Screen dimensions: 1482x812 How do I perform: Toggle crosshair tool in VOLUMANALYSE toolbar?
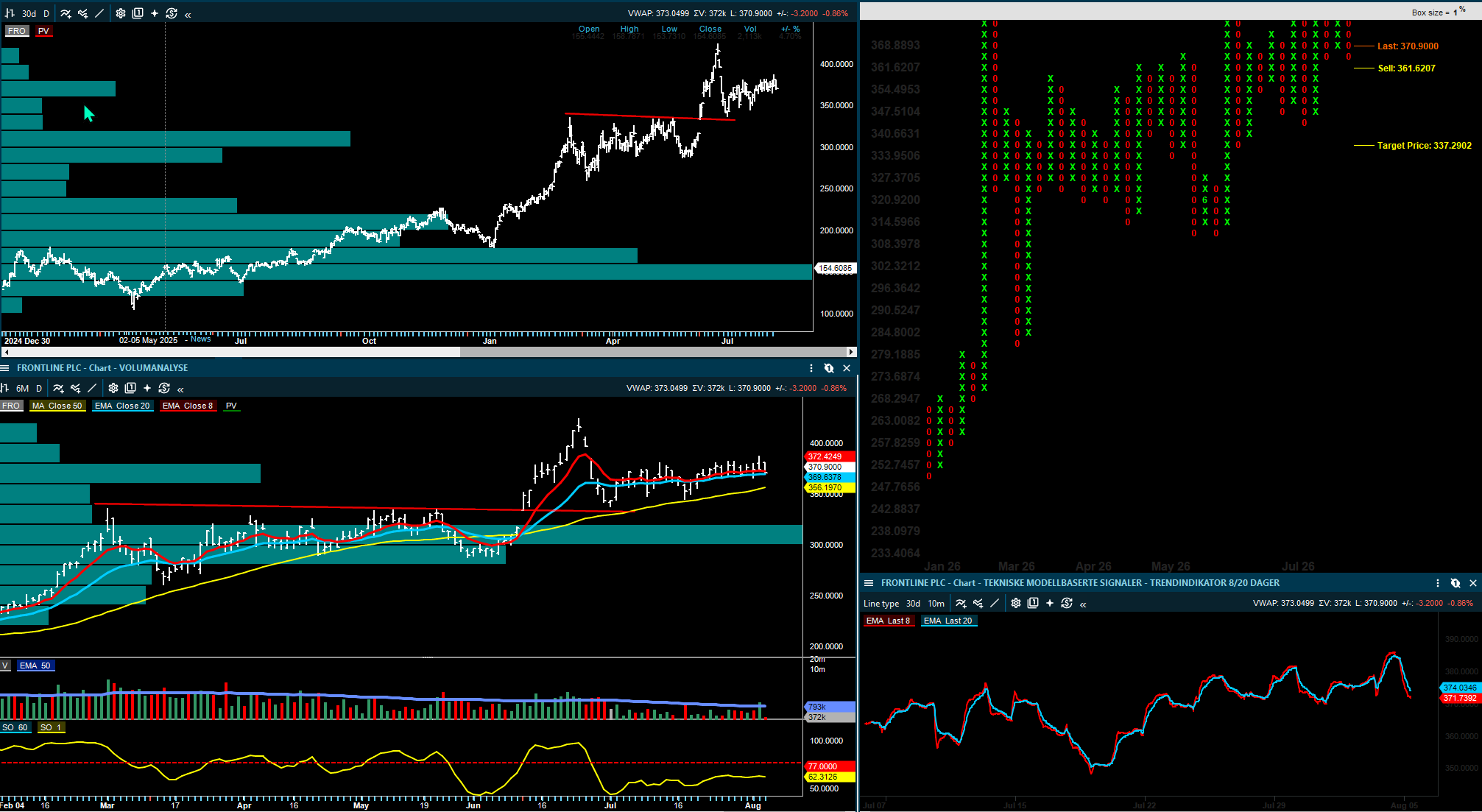click(x=147, y=388)
